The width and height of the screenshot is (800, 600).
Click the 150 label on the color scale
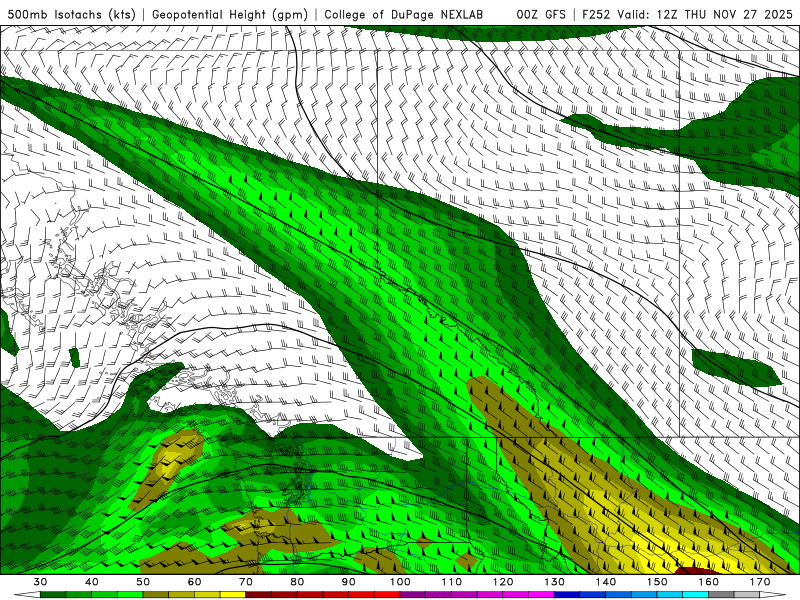658,582
